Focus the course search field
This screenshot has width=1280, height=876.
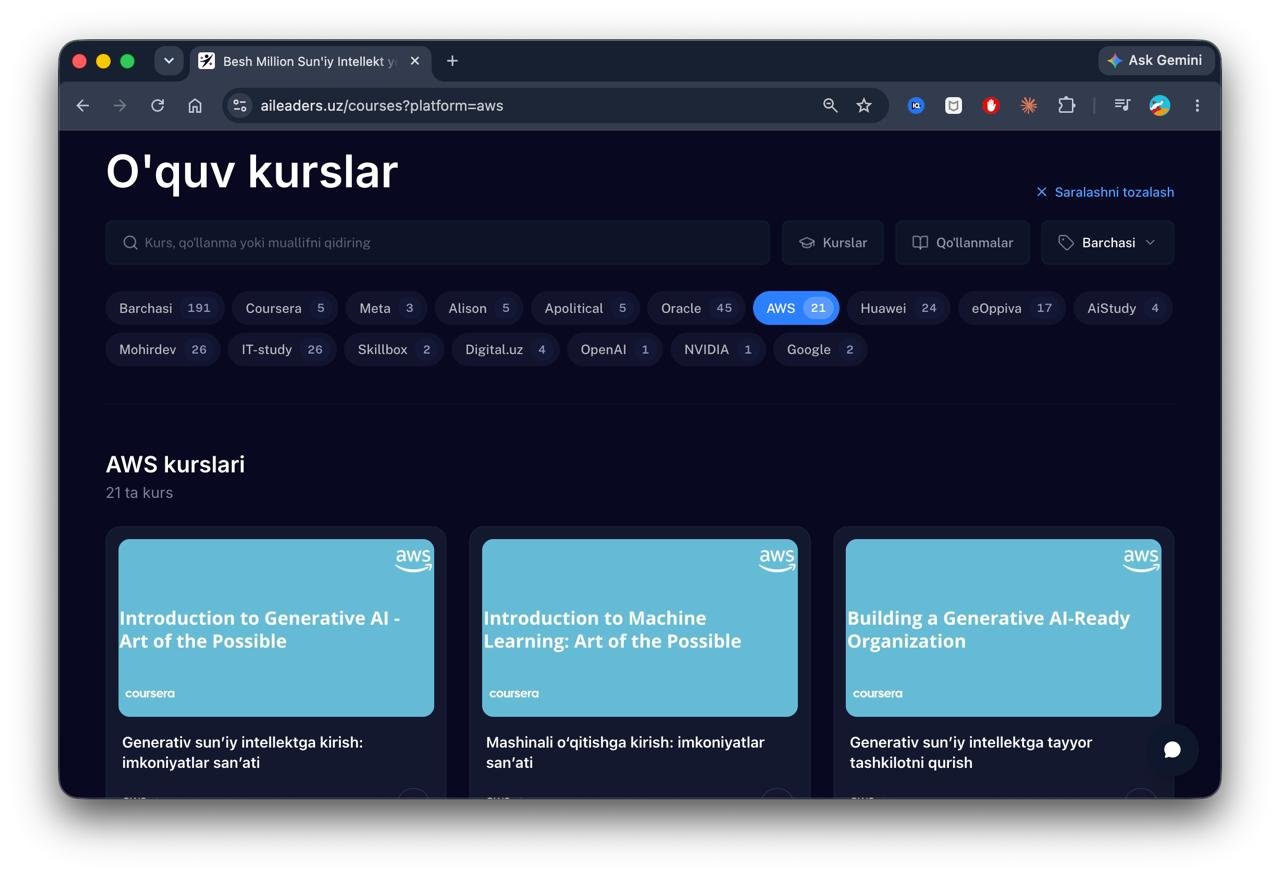tap(438, 243)
